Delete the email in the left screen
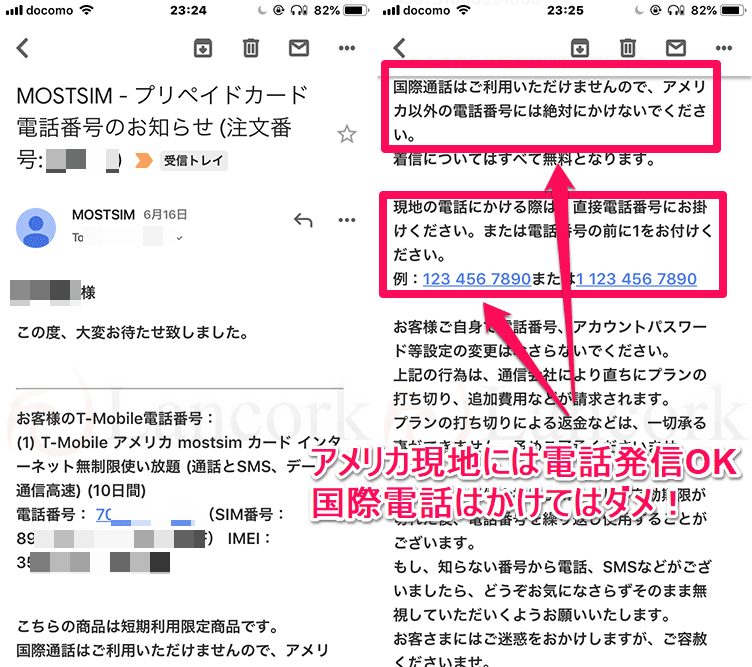This screenshot has width=752, height=667. (x=250, y=48)
